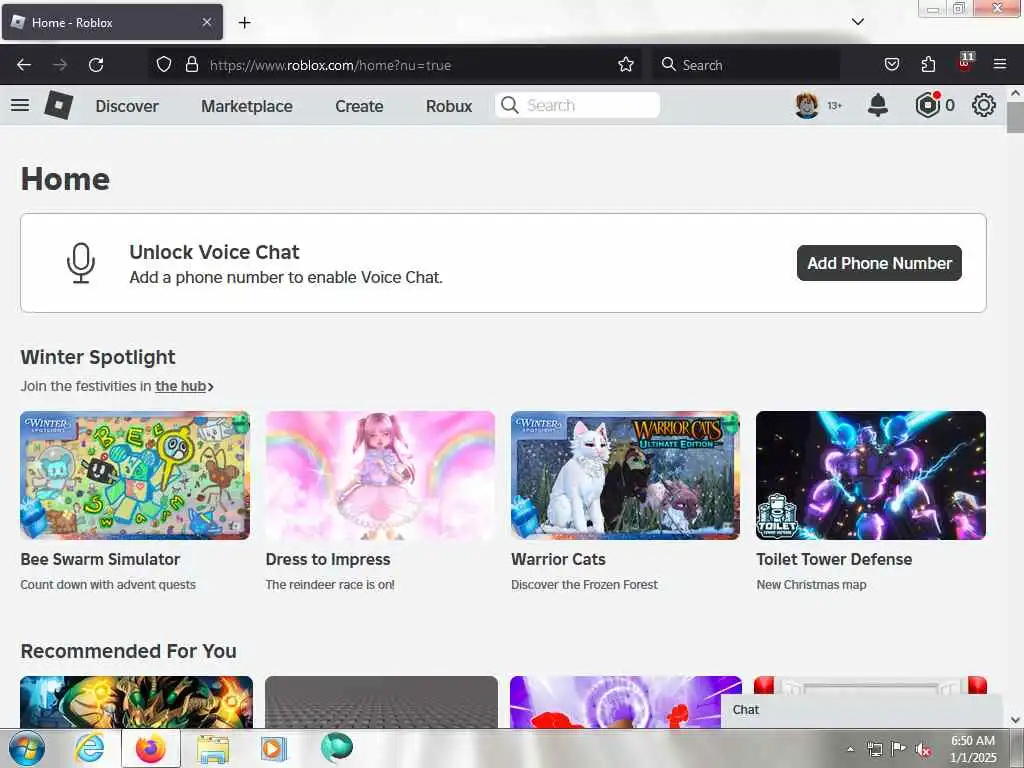Open the Create menu item

coord(359,106)
